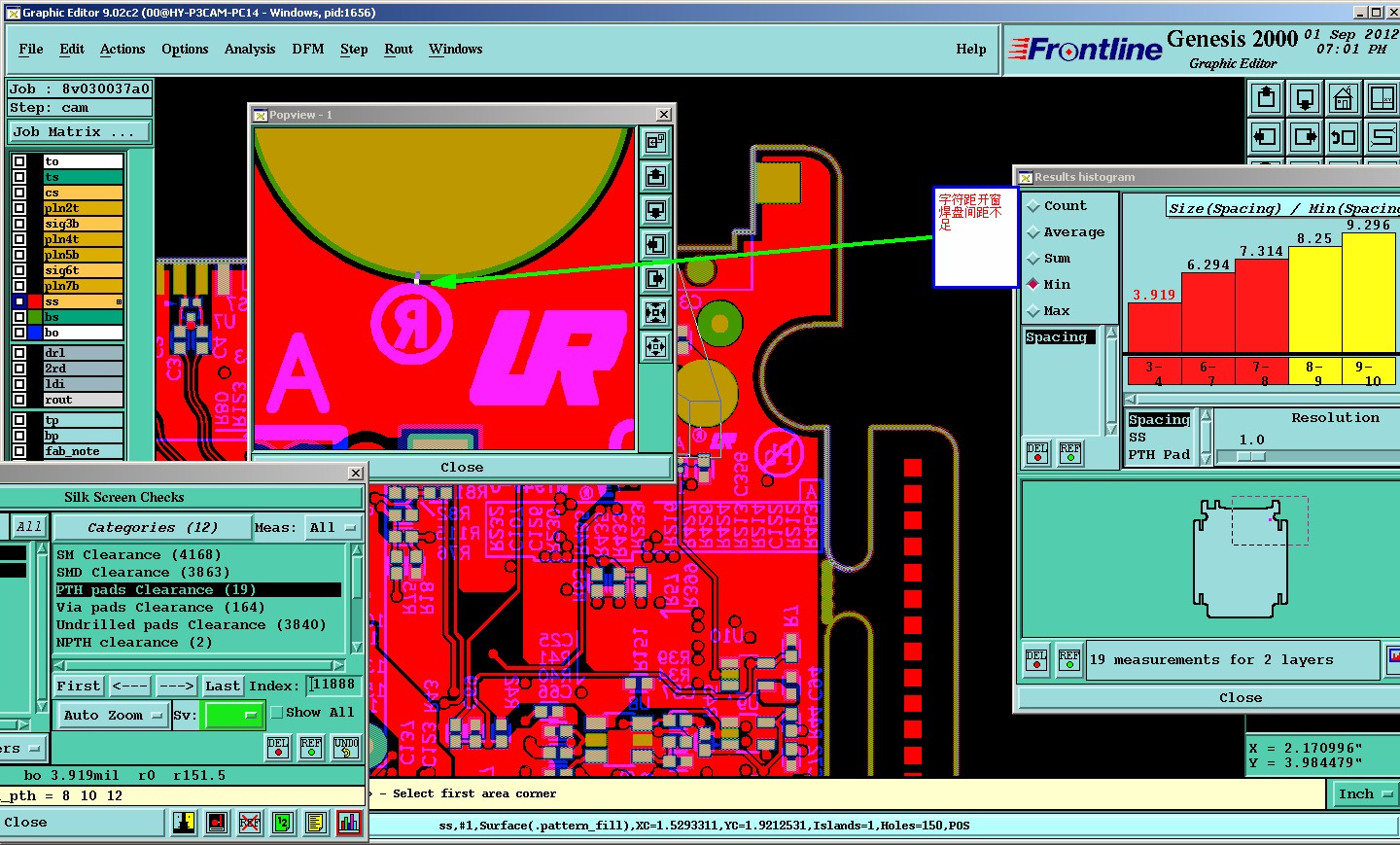Image resolution: width=1400 pixels, height=845 pixels.
Task: Click the Popview pan left icon
Action: tap(656, 244)
